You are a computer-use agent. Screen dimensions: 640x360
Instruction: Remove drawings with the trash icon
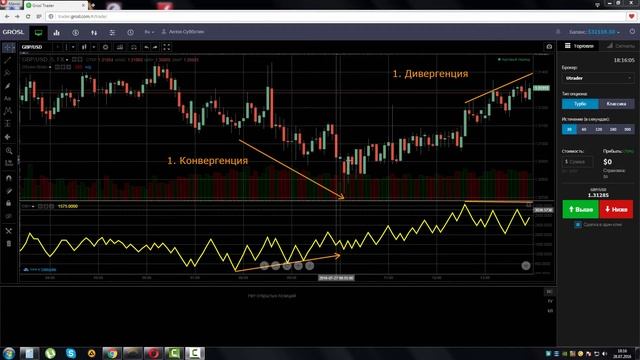click(x=9, y=244)
